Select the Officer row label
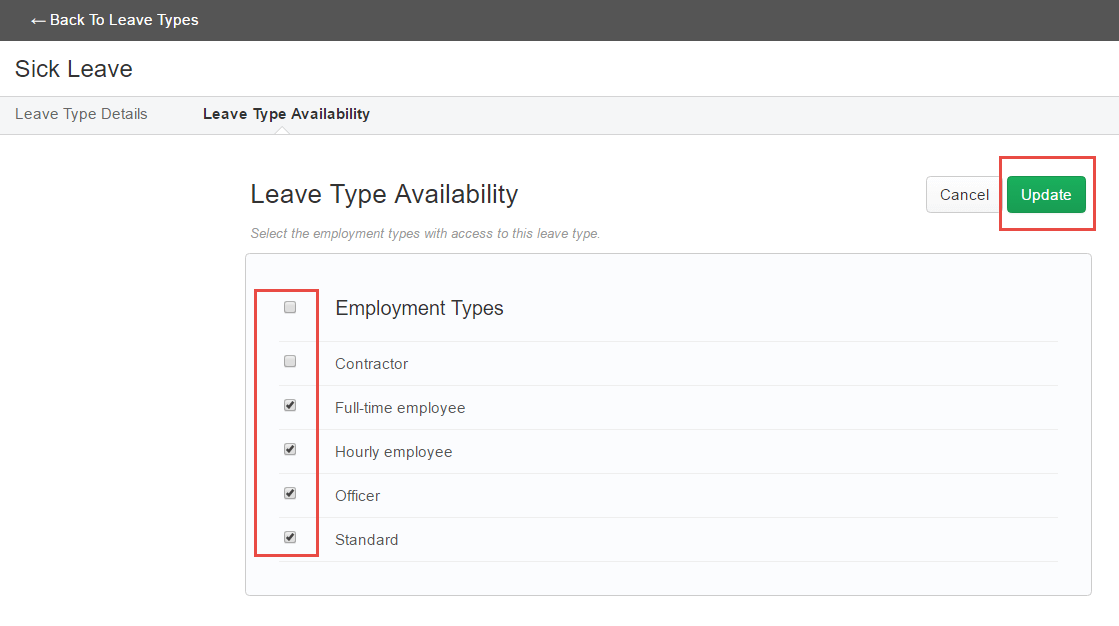This screenshot has height=626, width=1119. click(x=358, y=495)
